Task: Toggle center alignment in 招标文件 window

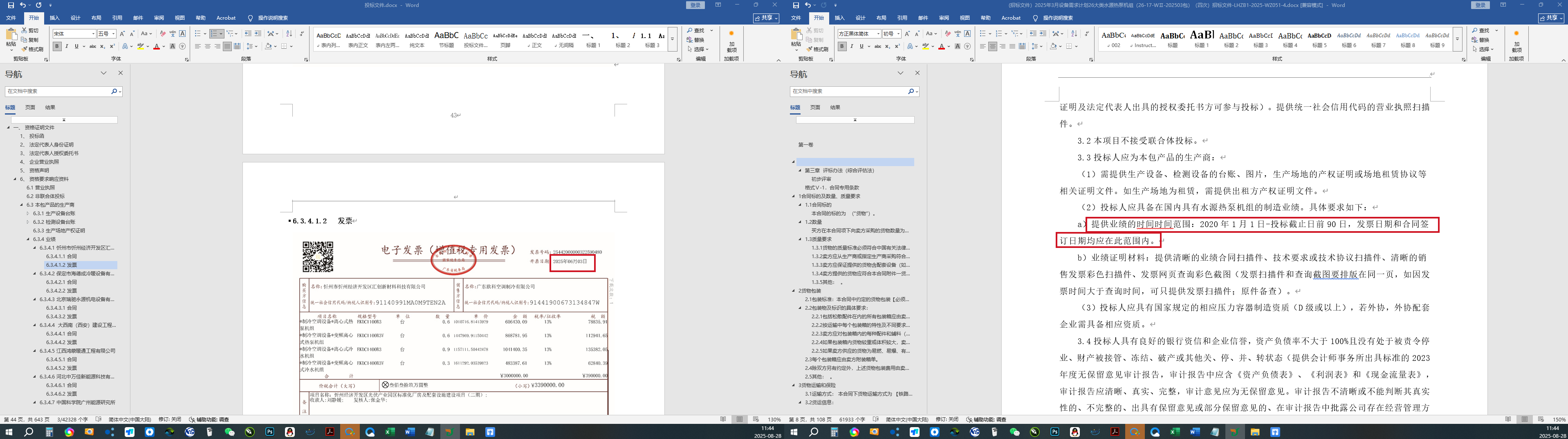Action: tap(993, 46)
